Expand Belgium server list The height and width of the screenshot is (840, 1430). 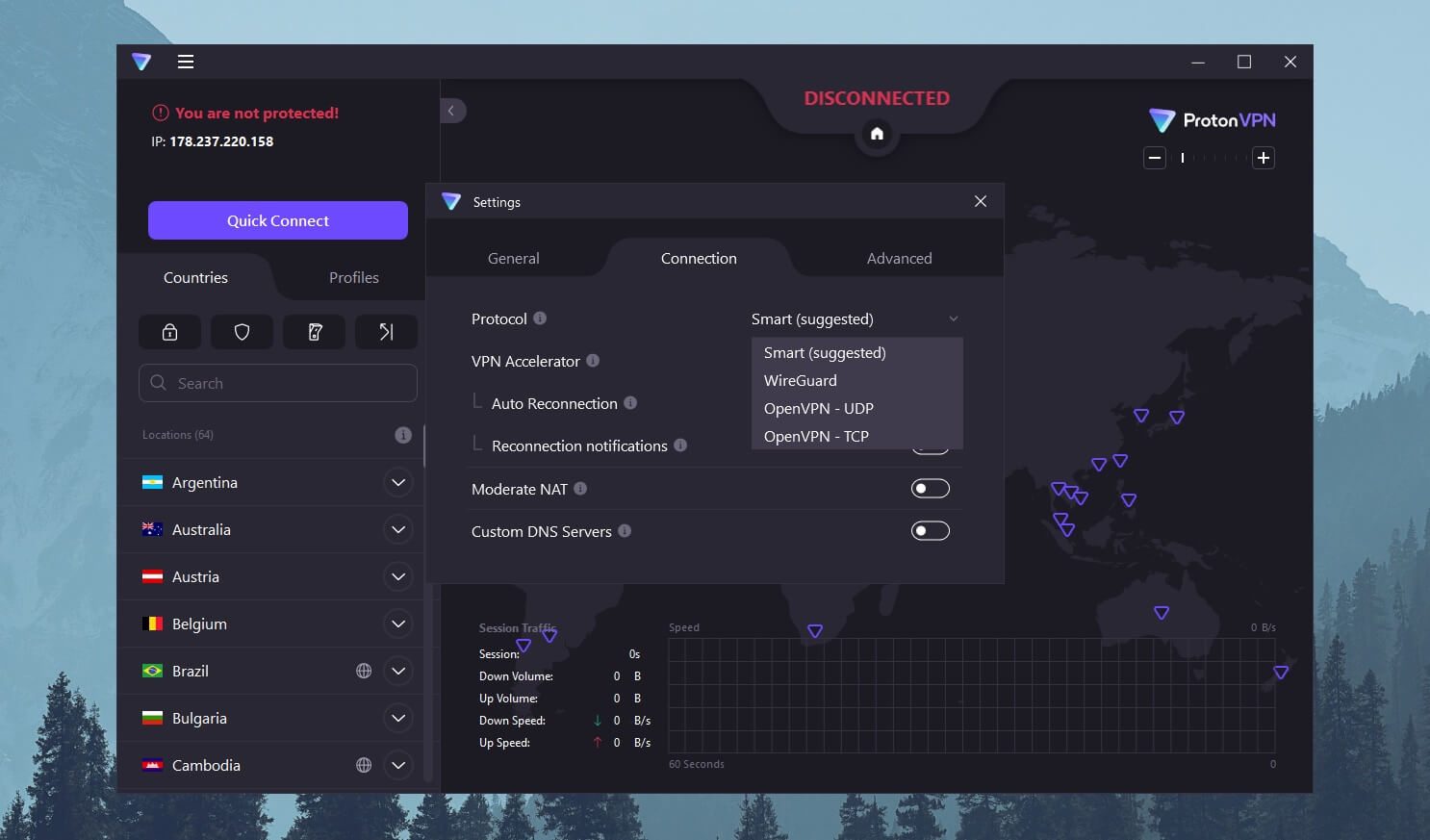(x=398, y=624)
